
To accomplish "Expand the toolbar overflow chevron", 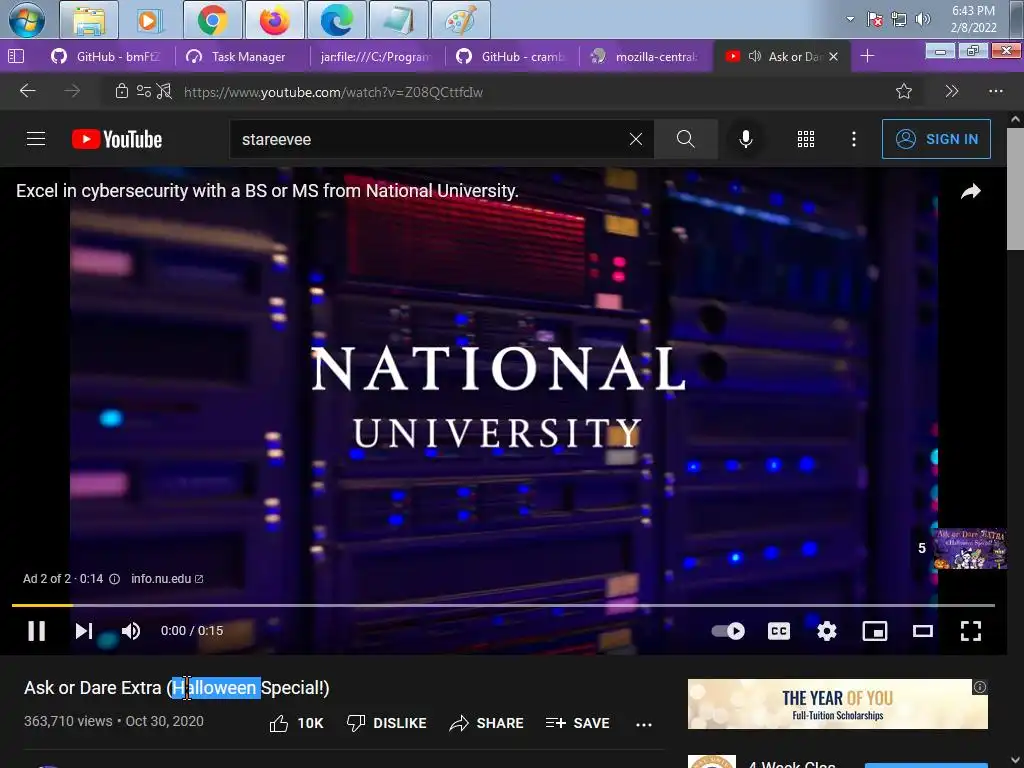I will pyautogui.click(x=952, y=91).
